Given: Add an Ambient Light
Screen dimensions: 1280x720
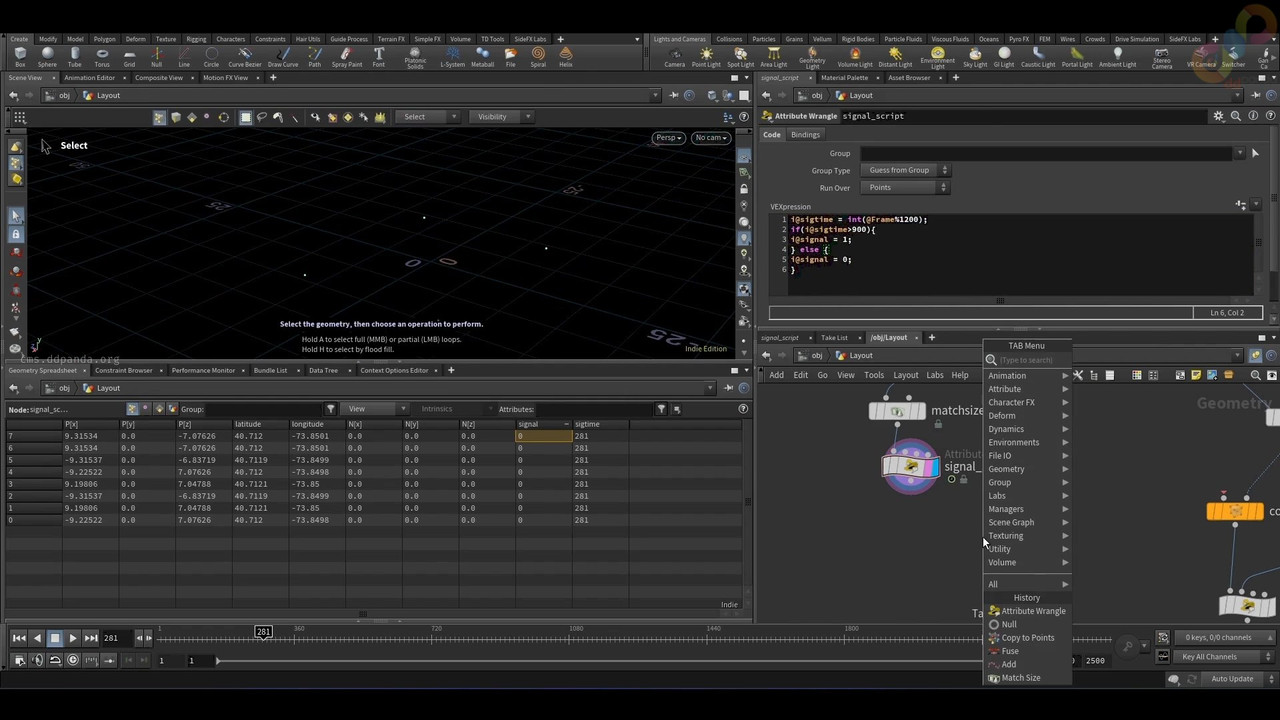Looking at the screenshot, I should pos(1117,57).
